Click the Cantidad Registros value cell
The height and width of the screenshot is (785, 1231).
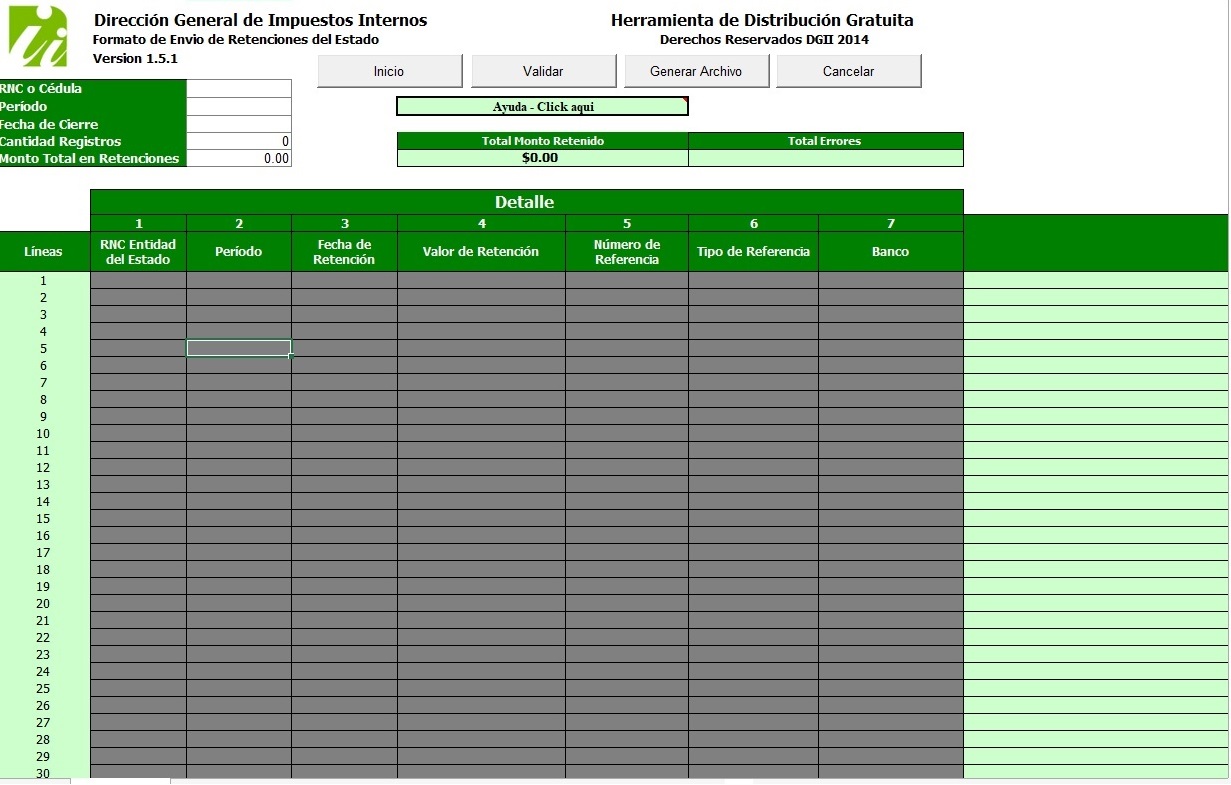pos(238,141)
